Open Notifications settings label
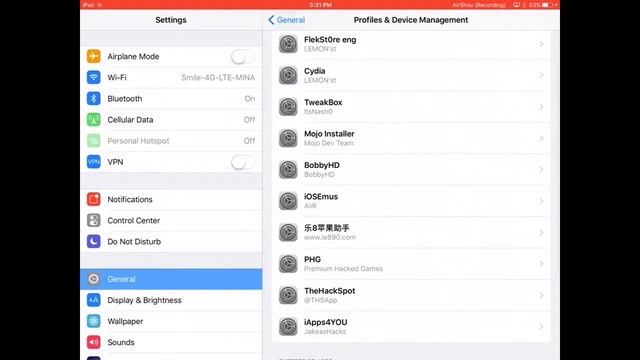 (x=130, y=199)
